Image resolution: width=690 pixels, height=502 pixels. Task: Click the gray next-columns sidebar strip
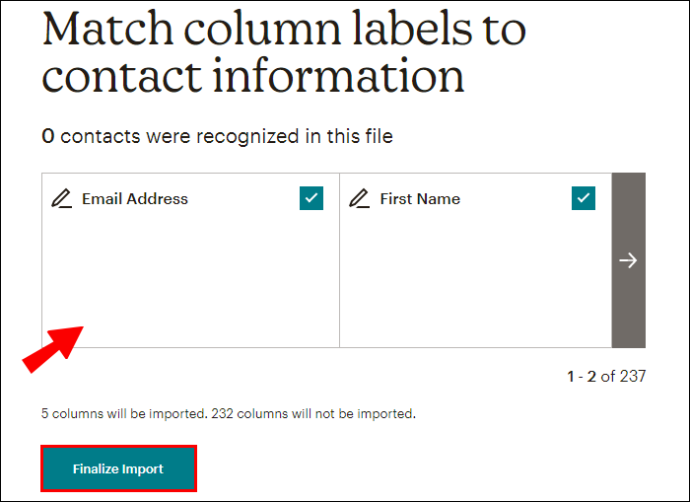pos(628,260)
